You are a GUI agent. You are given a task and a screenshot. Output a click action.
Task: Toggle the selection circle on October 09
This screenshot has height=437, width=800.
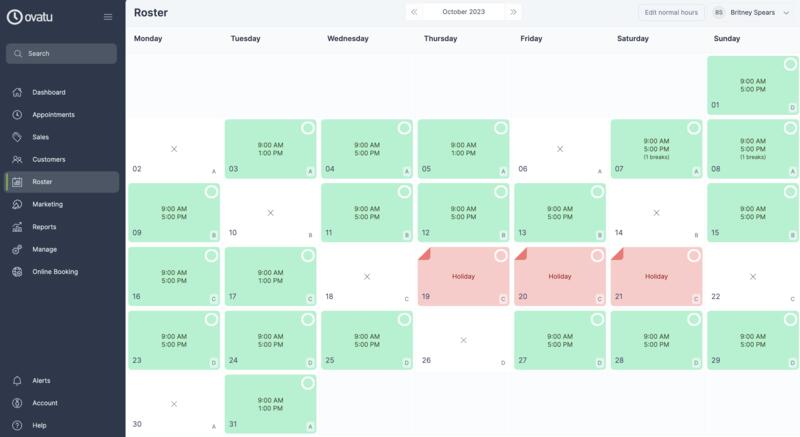click(x=211, y=192)
